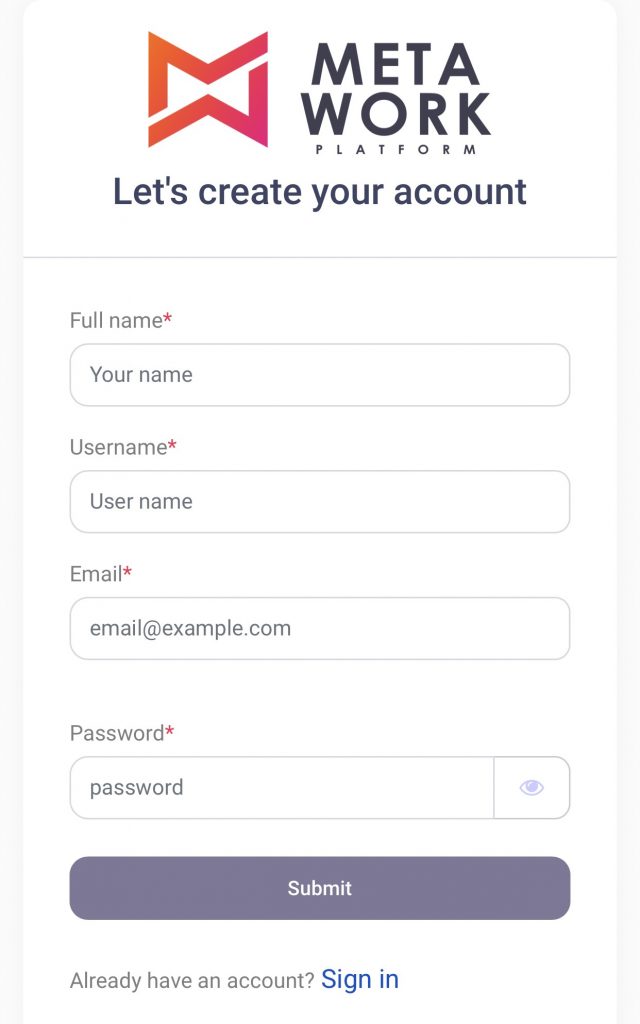Click the "Email" field label
Image resolution: width=640 pixels, height=1024 pixels.
(96, 574)
